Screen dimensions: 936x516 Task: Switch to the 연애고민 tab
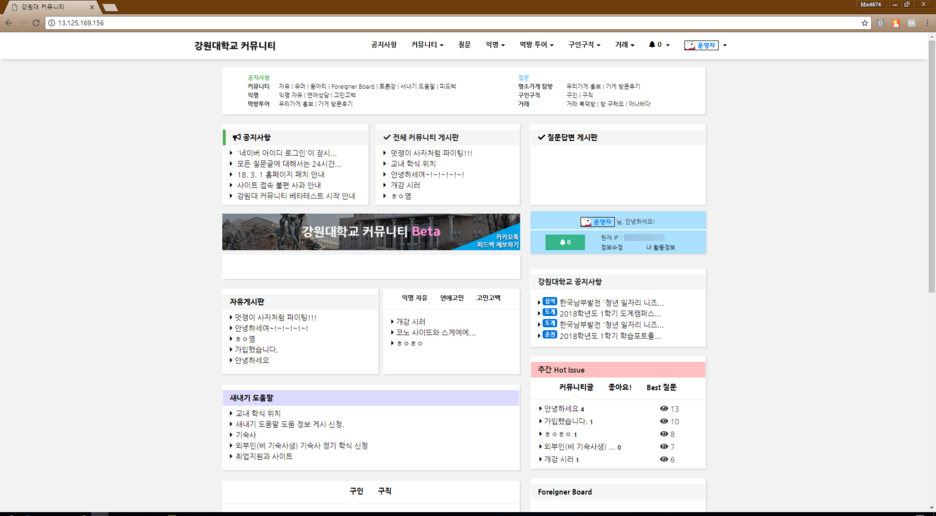[x=452, y=298]
